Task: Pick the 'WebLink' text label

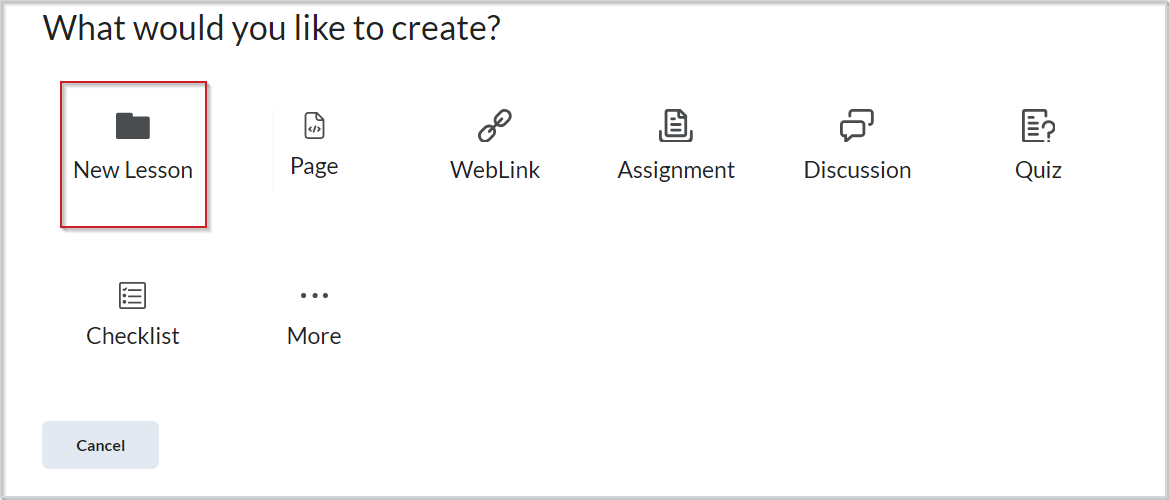Action: pos(495,170)
